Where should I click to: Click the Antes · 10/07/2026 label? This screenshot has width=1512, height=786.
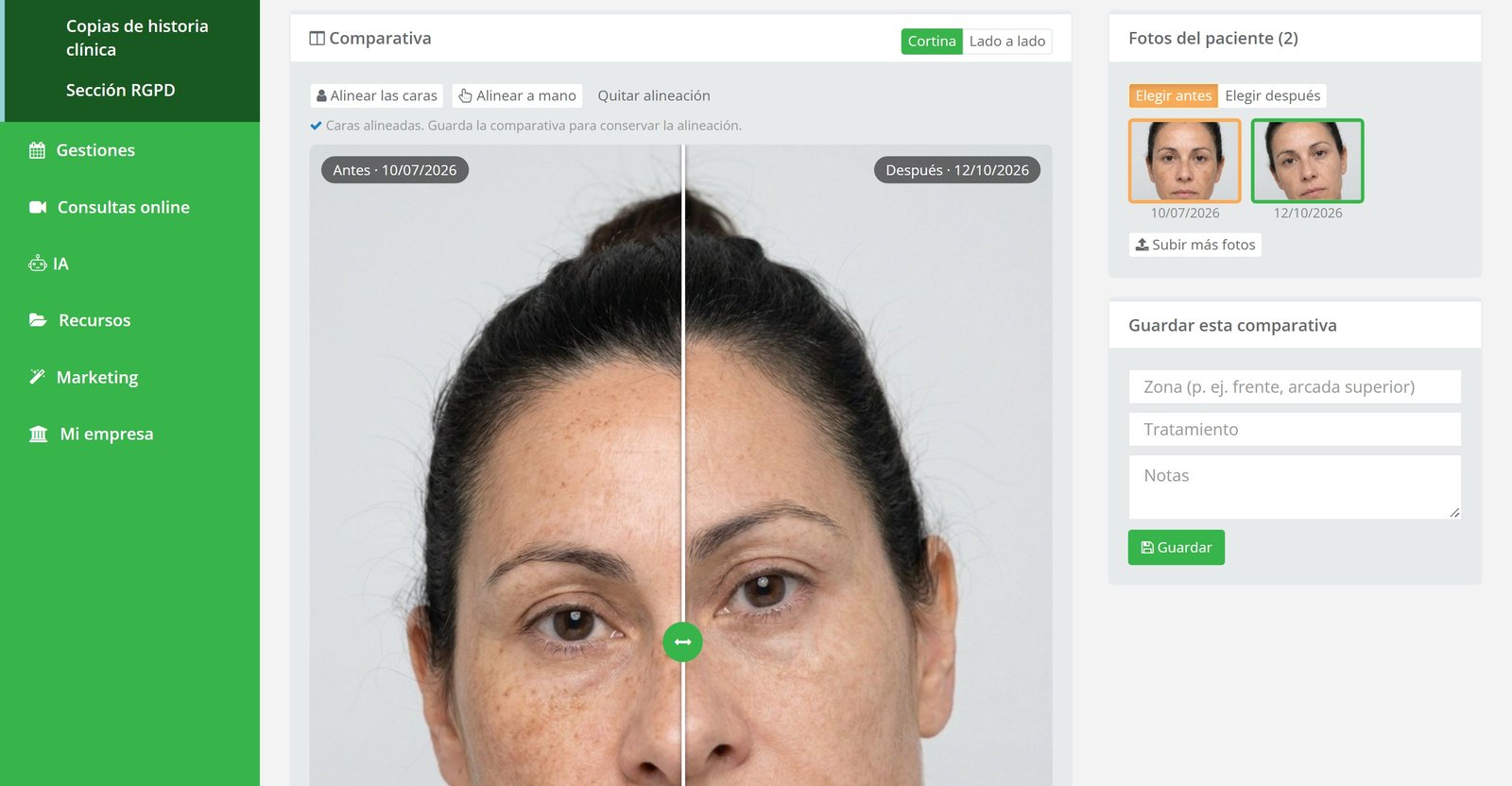[x=395, y=170]
